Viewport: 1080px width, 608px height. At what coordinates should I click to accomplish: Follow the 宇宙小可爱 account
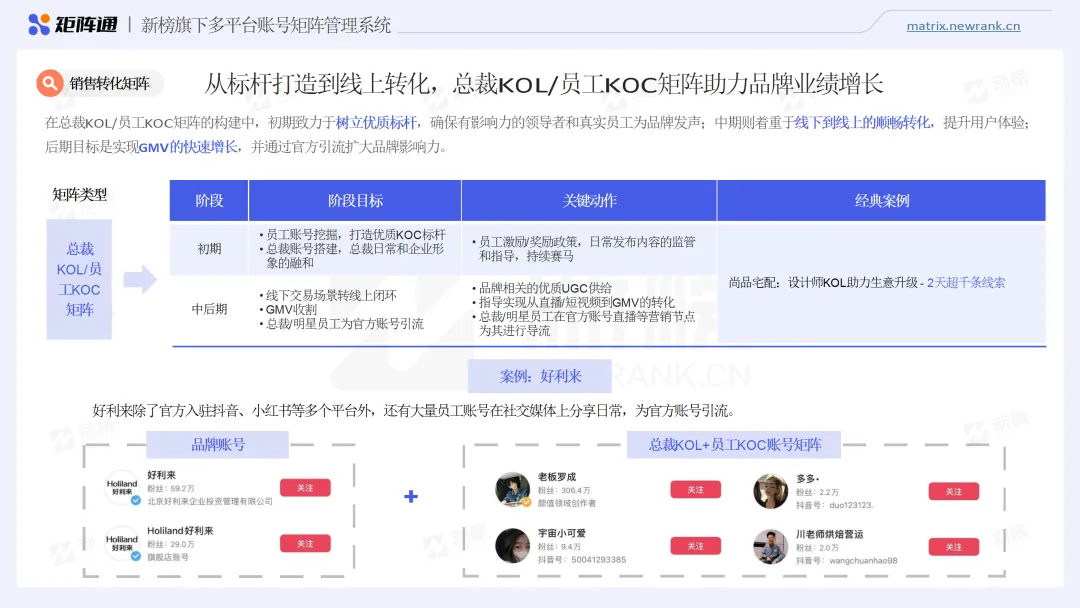click(x=696, y=546)
